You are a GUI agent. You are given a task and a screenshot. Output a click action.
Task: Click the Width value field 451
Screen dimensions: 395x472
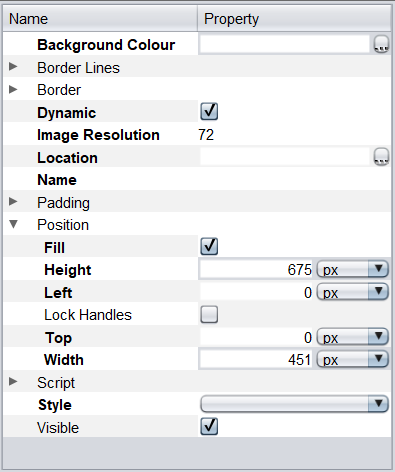click(256, 360)
